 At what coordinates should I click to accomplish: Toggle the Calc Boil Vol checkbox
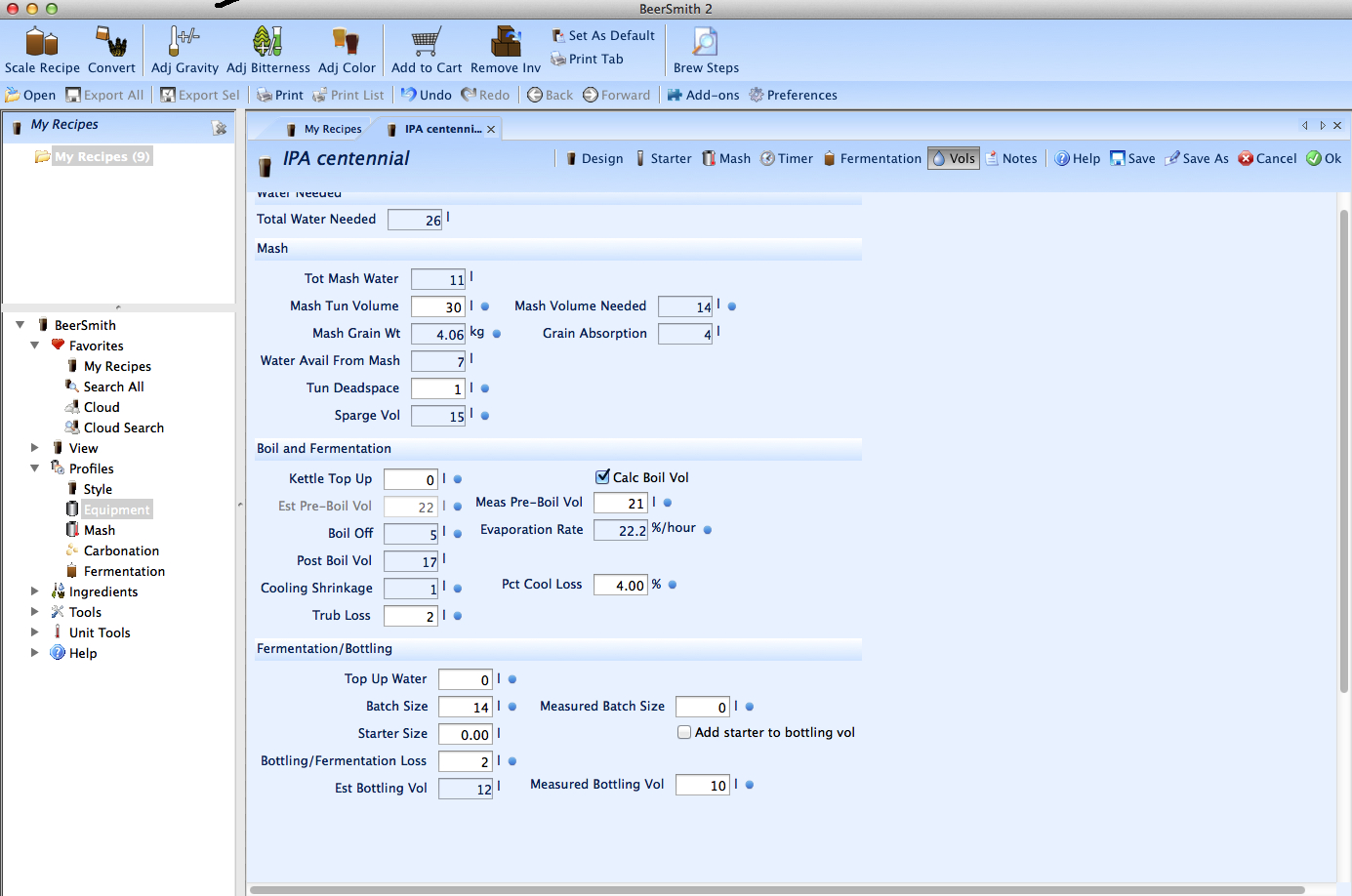pyautogui.click(x=602, y=477)
